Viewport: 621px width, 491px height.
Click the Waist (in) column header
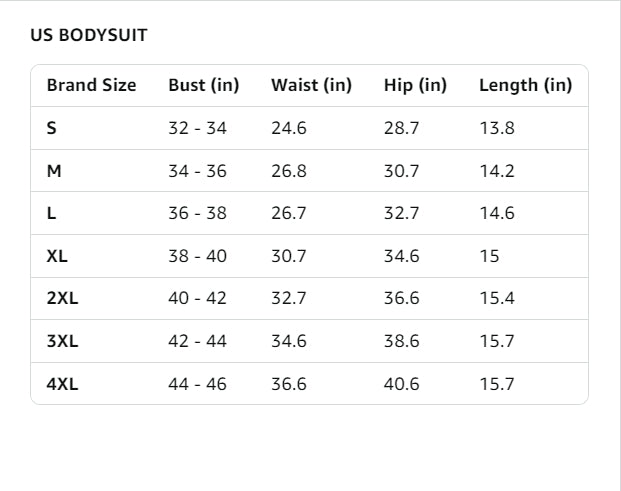pos(311,85)
